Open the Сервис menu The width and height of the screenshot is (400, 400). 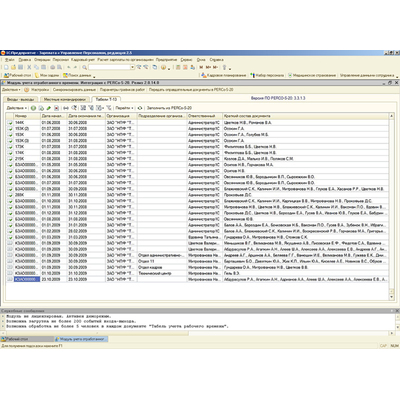[186, 60]
